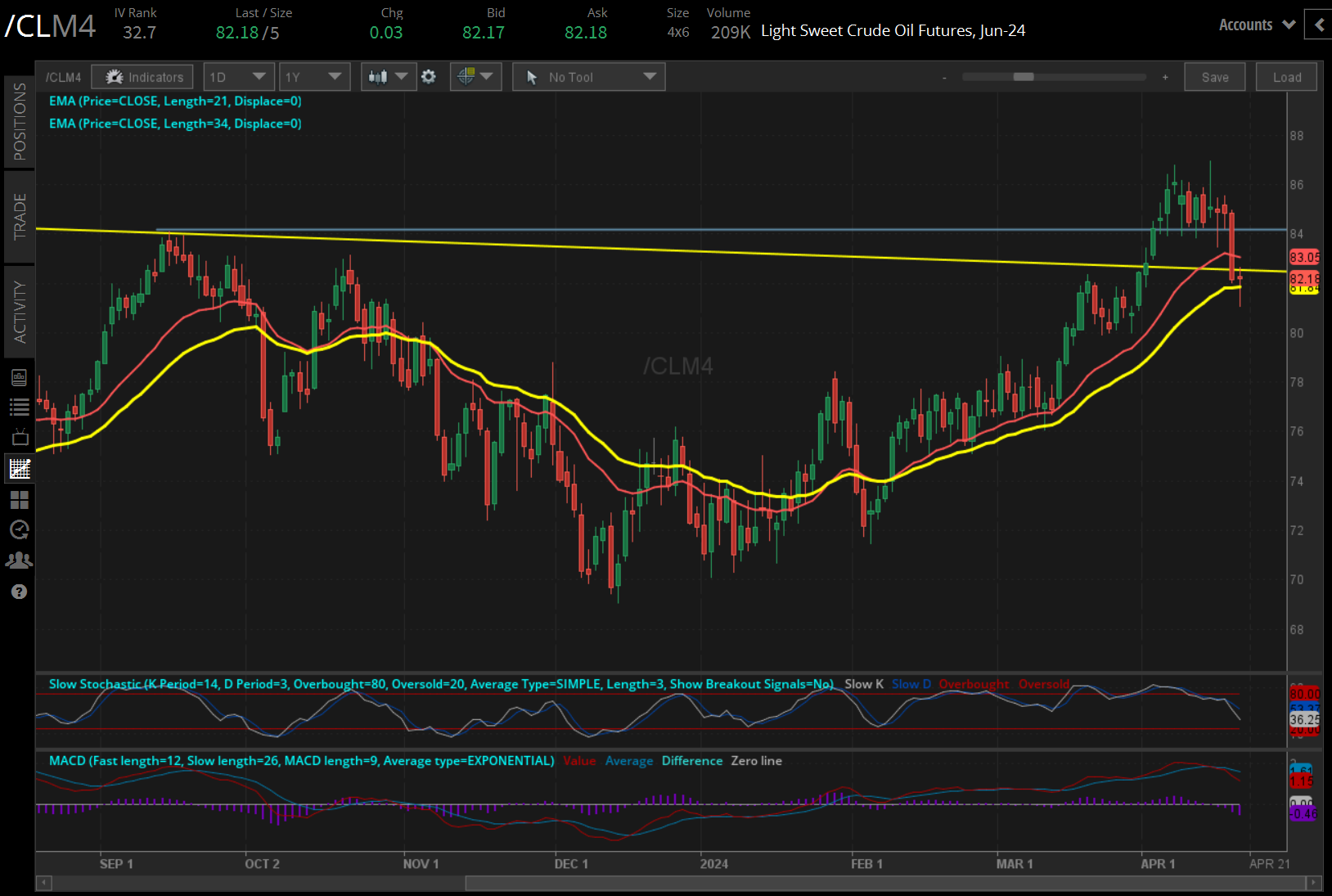Select the chart grid icon in sidebar
This screenshot has width=1332, height=896.
(19, 468)
